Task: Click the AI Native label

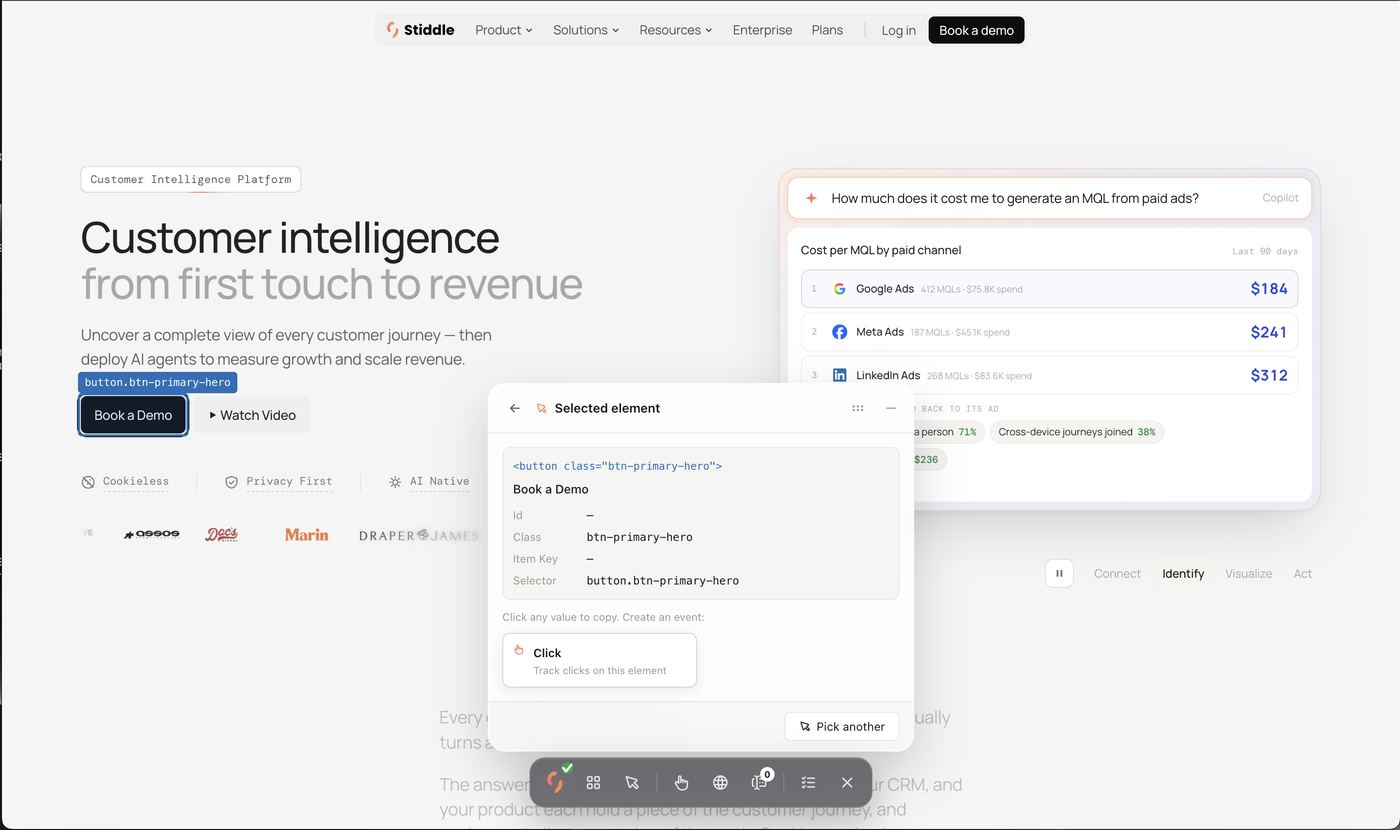Action: (x=439, y=481)
